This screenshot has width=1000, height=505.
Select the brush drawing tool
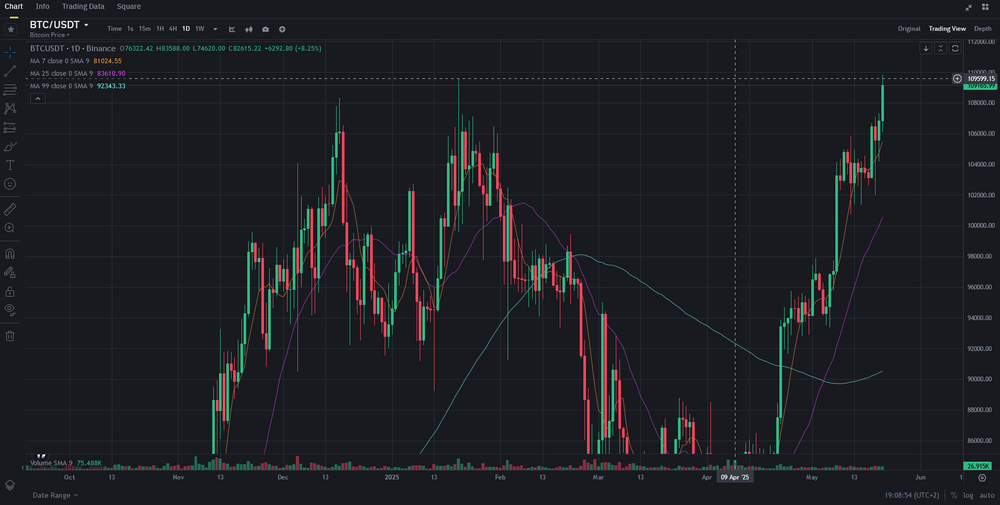pos(10,146)
